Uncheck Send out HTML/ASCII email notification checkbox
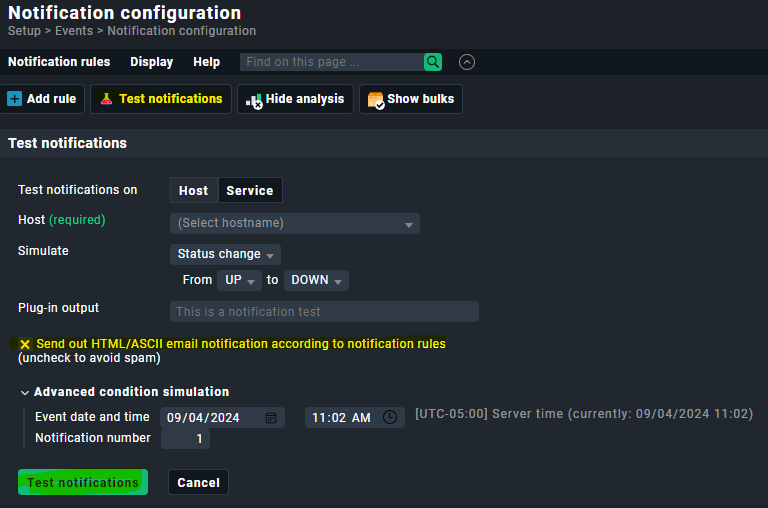Screen dimensions: 768x508 point(25,344)
